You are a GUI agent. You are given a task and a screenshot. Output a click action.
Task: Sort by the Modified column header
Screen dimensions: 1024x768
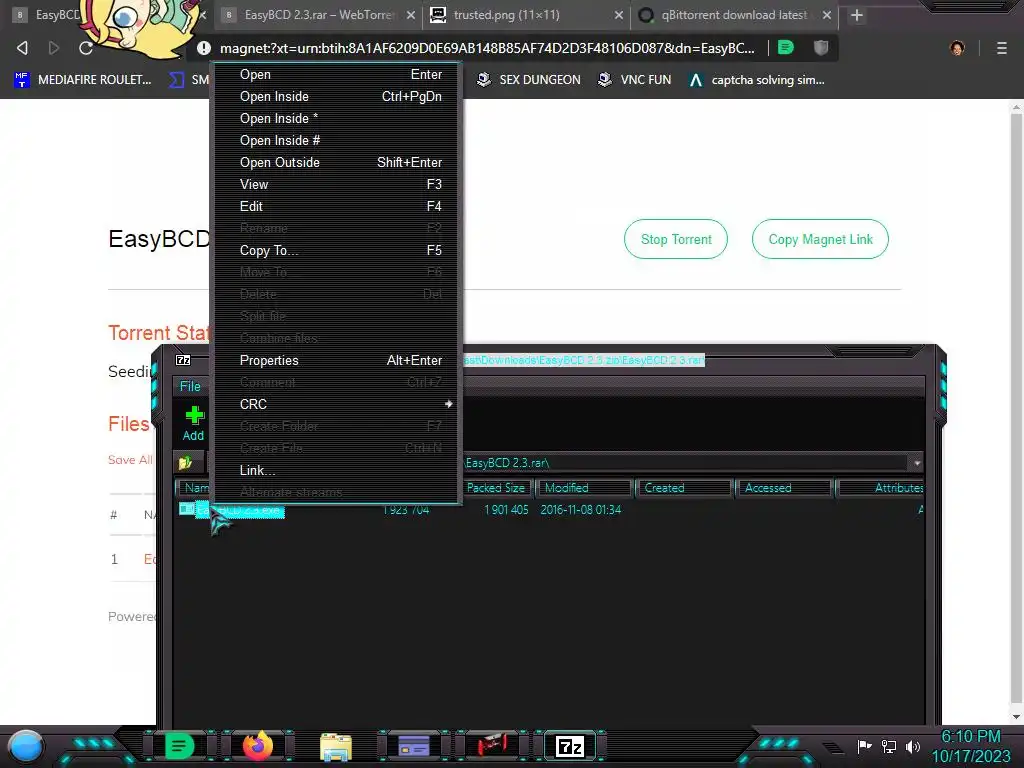tap(584, 488)
